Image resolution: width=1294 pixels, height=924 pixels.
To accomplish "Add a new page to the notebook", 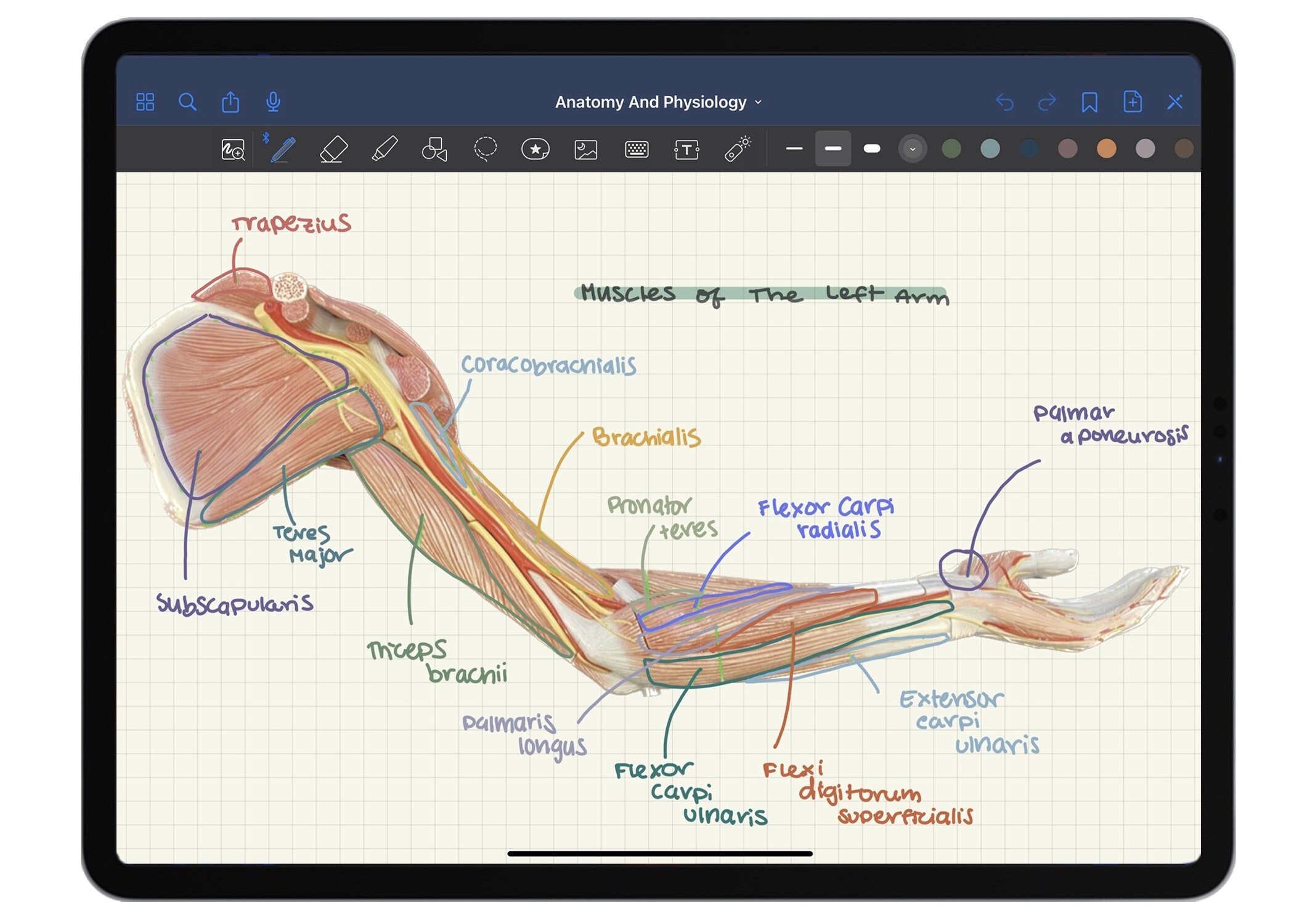I will (x=1133, y=102).
